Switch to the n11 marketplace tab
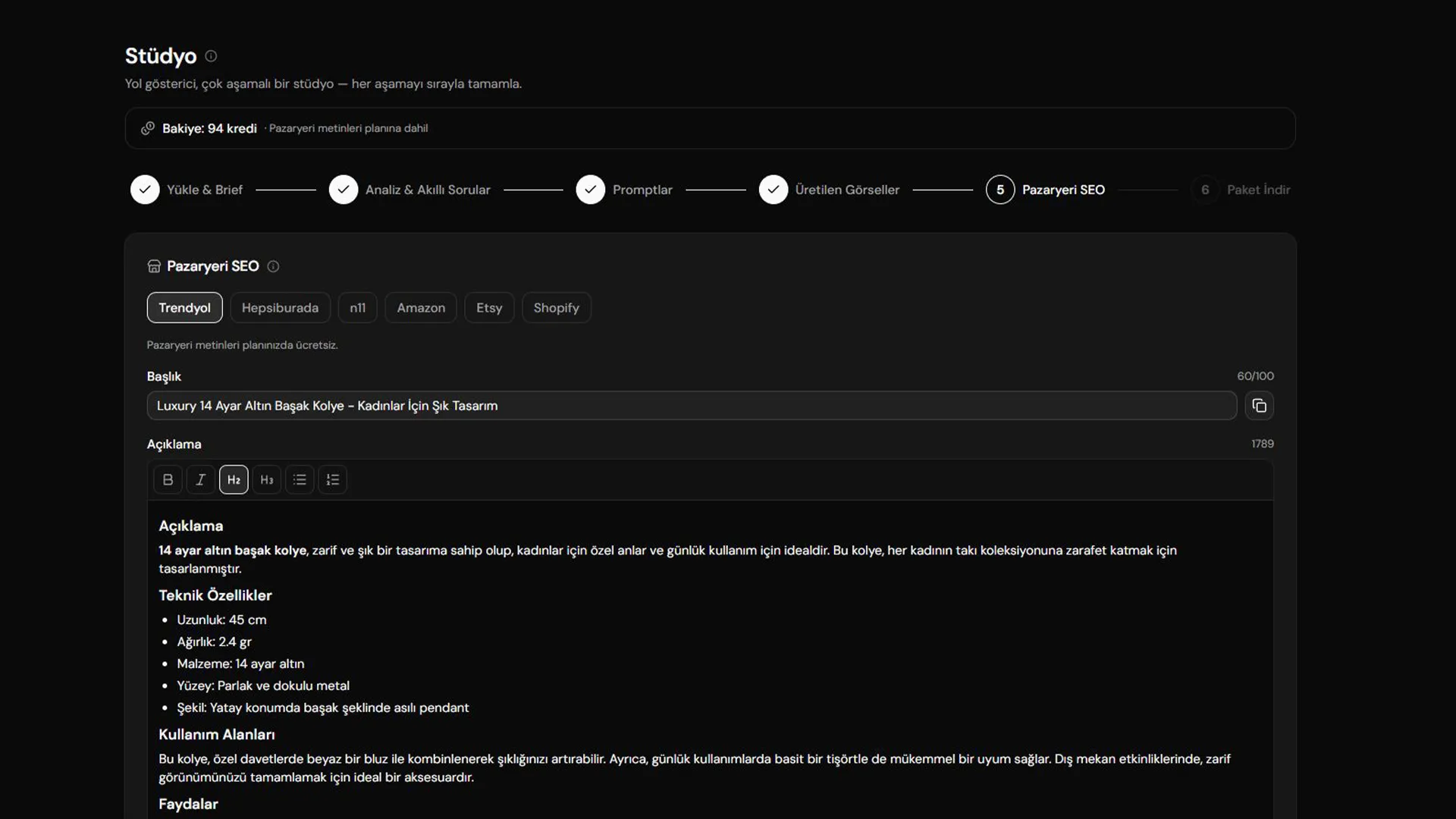 (x=357, y=307)
